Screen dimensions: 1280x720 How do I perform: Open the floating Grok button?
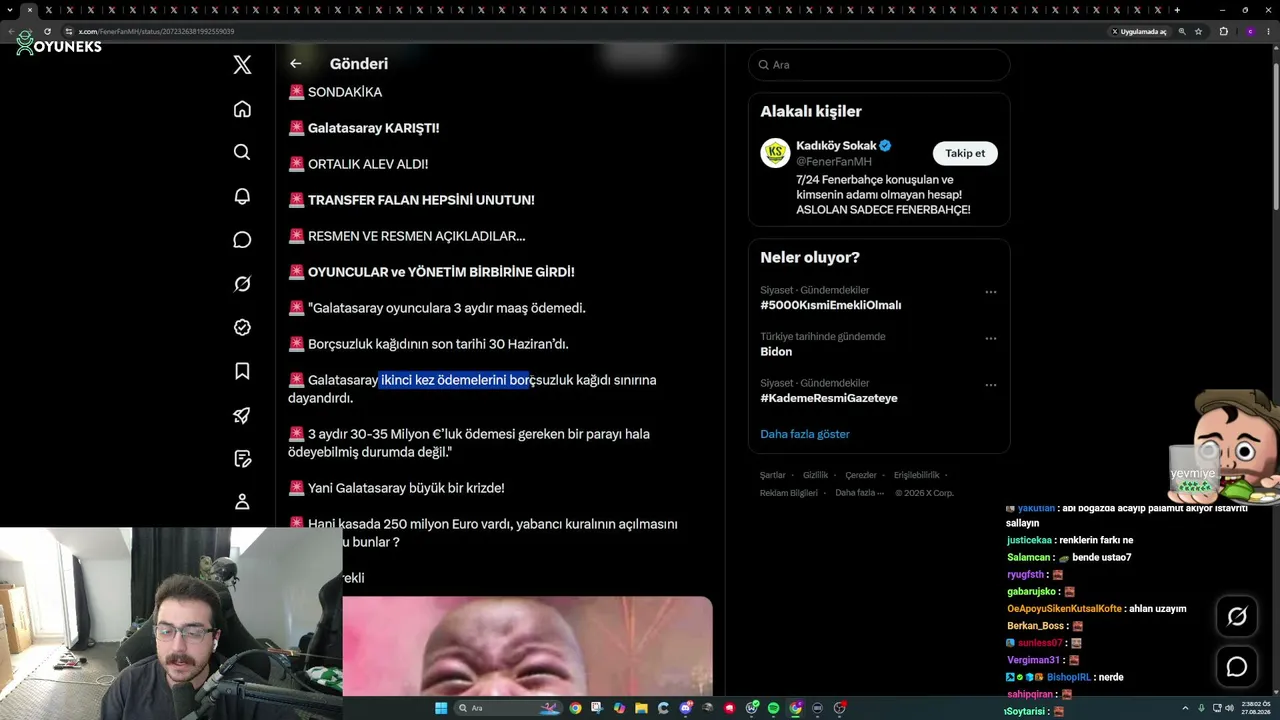click(1237, 617)
